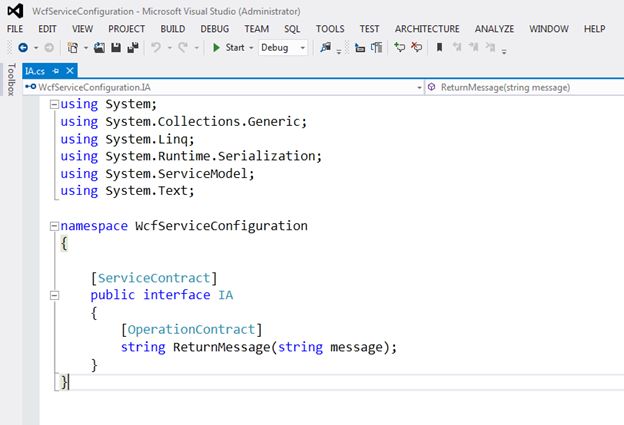Open the New Project dropdown arrow

click(x=86, y=48)
